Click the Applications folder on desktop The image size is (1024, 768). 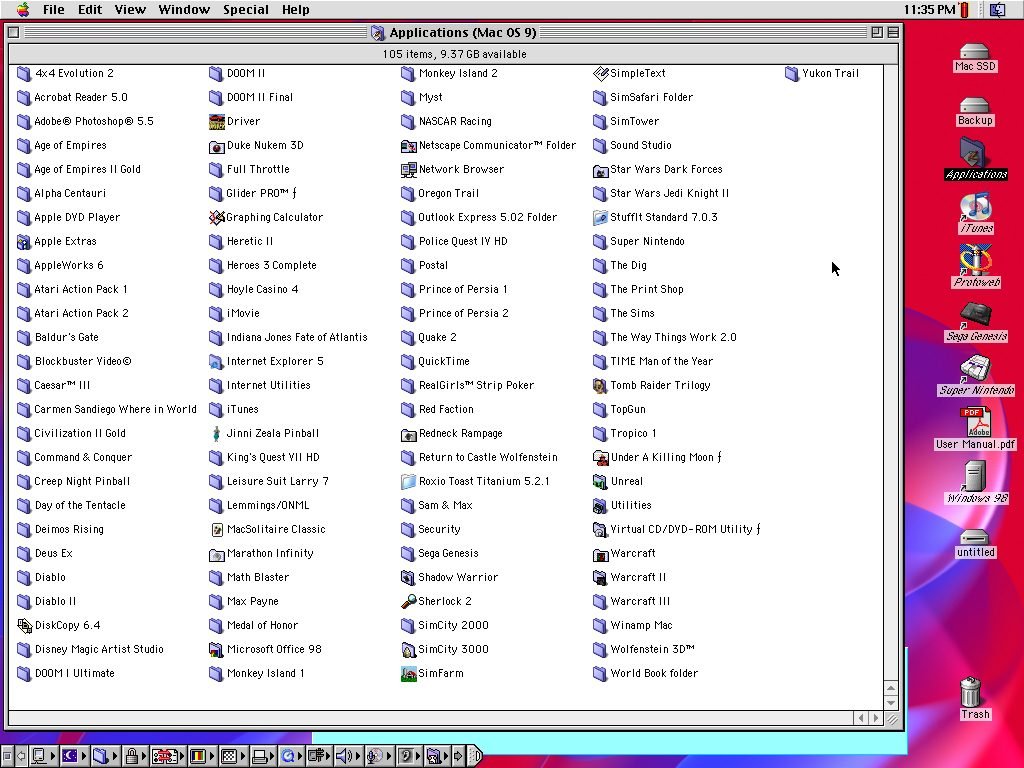[x=976, y=159]
